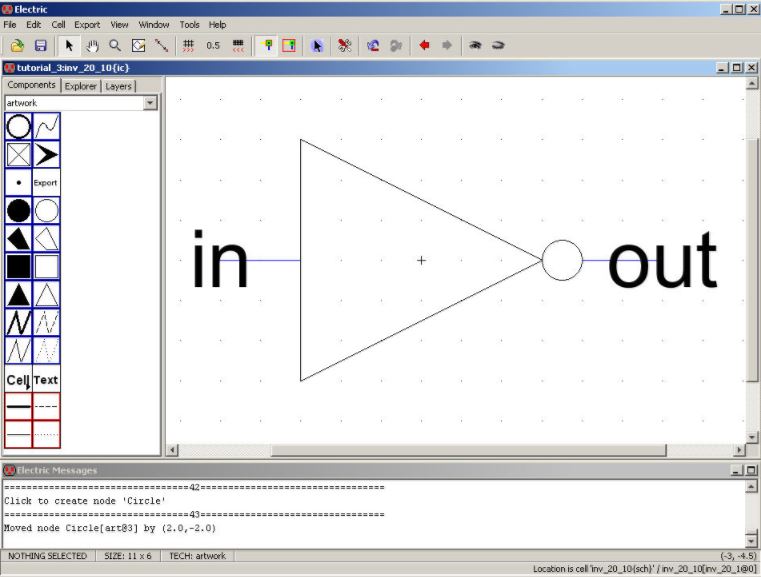Pick the filled circle artwork node
This screenshot has height=577, width=761.
click(18, 210)
